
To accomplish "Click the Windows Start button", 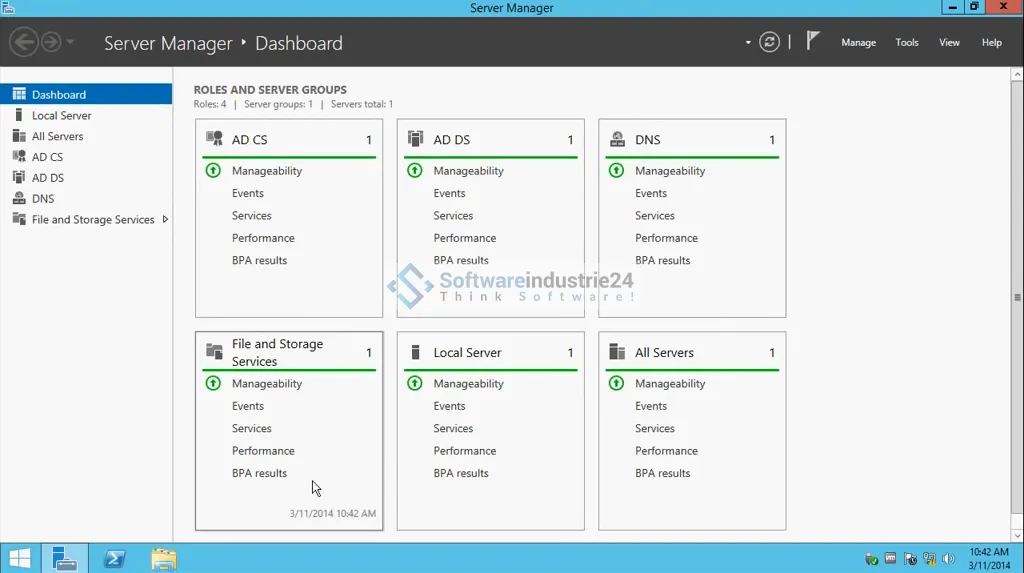I will pos(19,558).
